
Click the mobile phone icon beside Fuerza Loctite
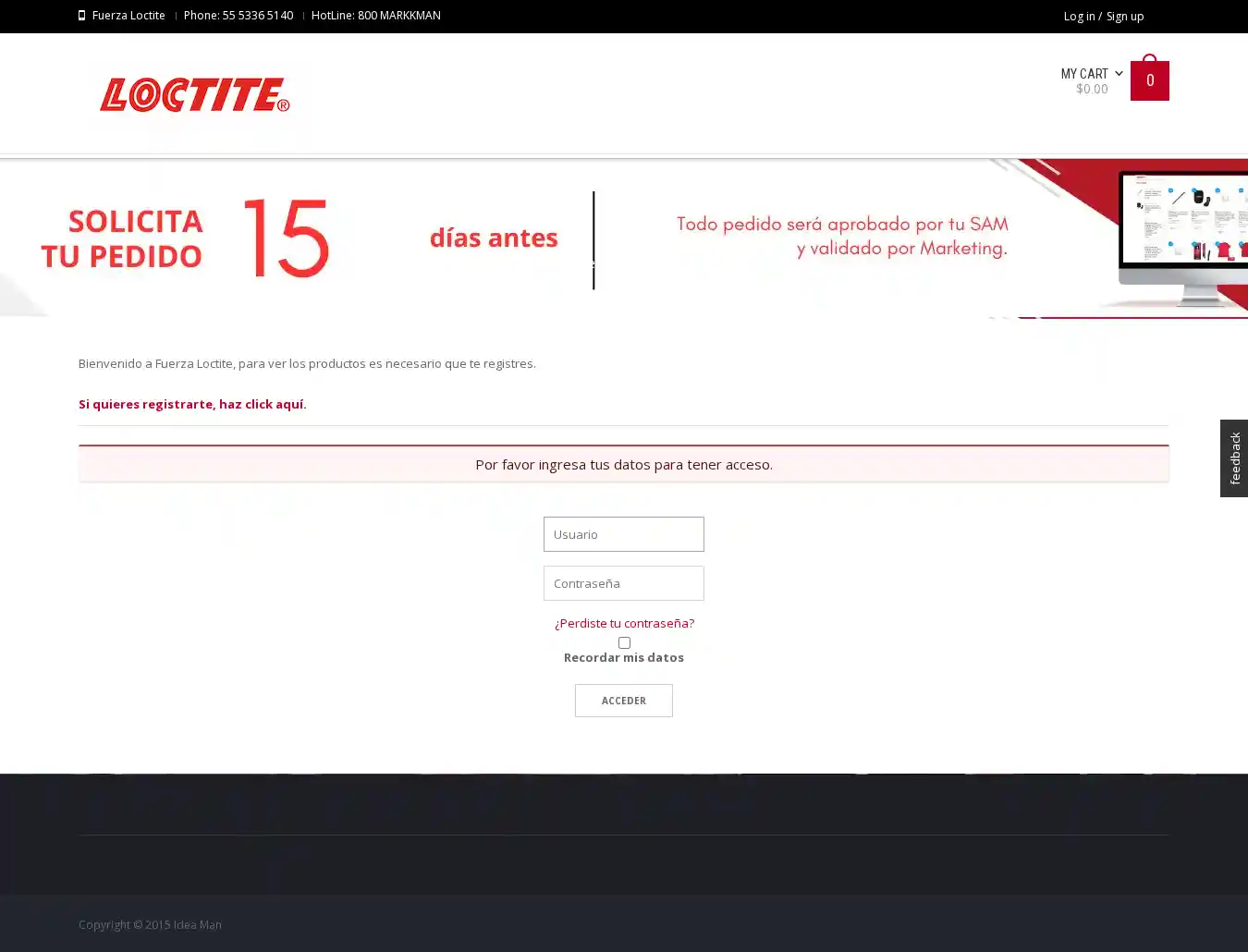point(81,16)
